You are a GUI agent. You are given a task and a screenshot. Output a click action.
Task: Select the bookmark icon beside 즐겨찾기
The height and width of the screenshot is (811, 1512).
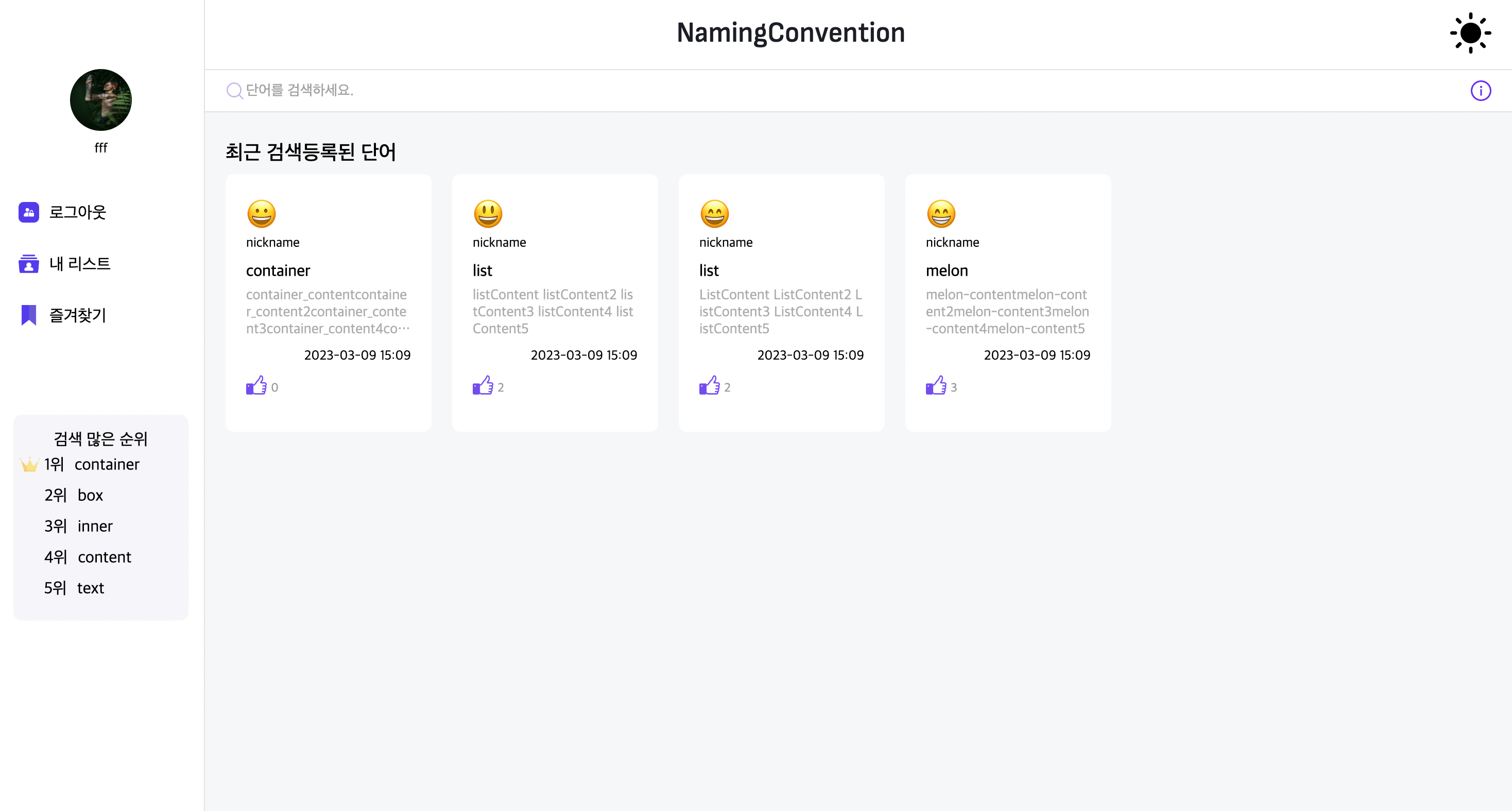pos(28,315)
